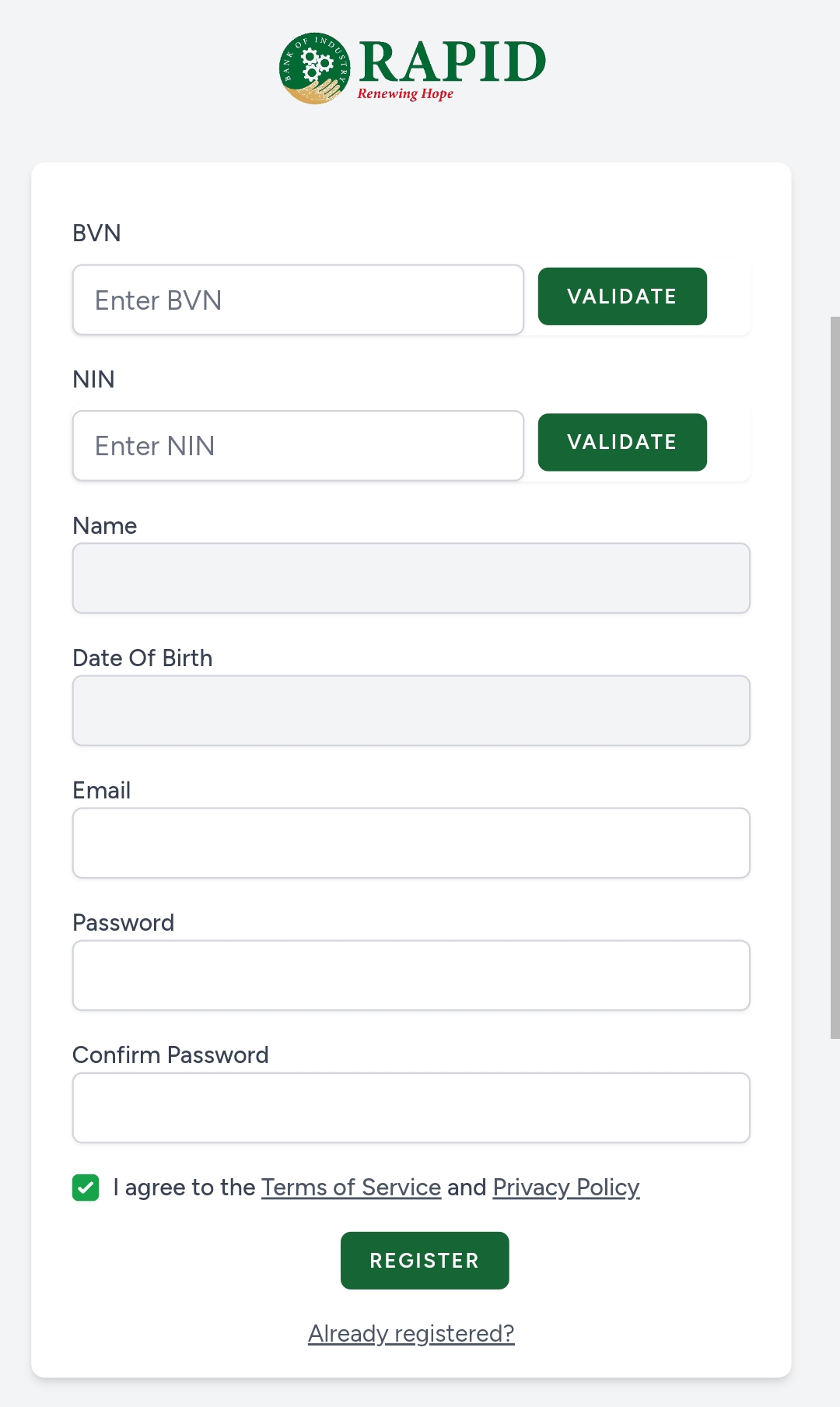Click the Renewing Hope tagline
This screenshot has width=840, height=1407.
tap(405, 94)
